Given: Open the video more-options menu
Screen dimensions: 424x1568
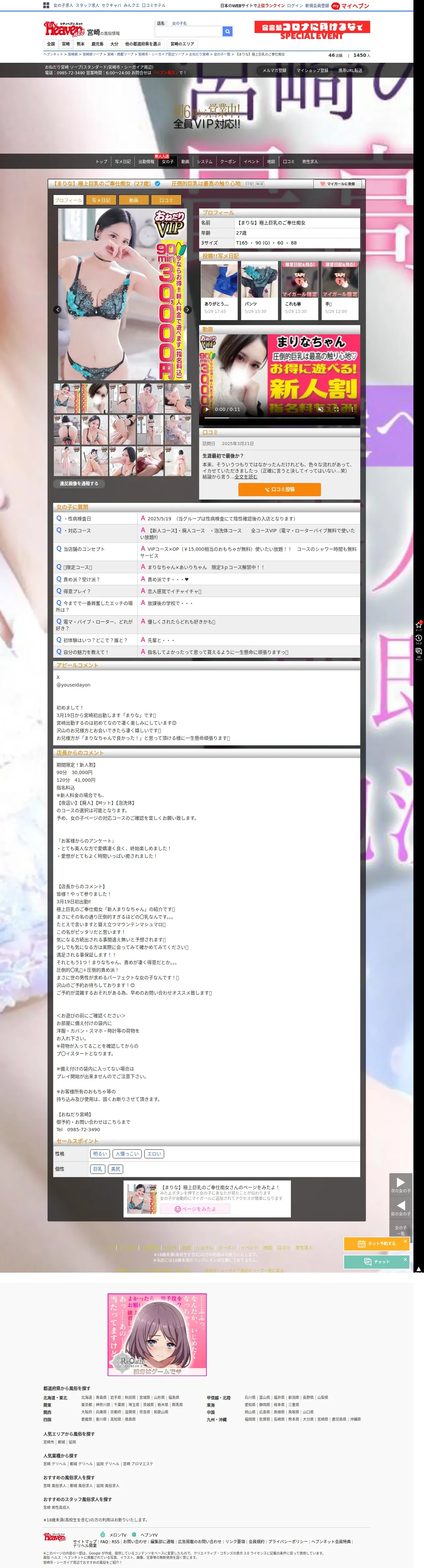Looking at the screenshot, I should coord(352,409).
